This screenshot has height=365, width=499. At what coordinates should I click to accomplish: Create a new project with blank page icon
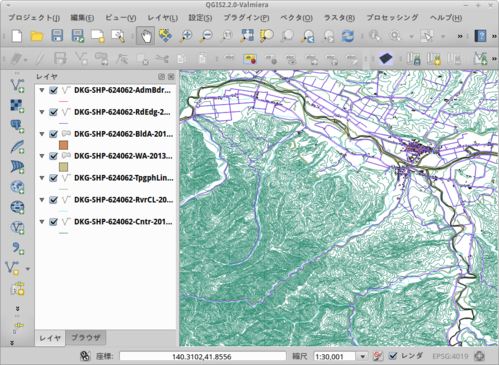click(17, 36)
